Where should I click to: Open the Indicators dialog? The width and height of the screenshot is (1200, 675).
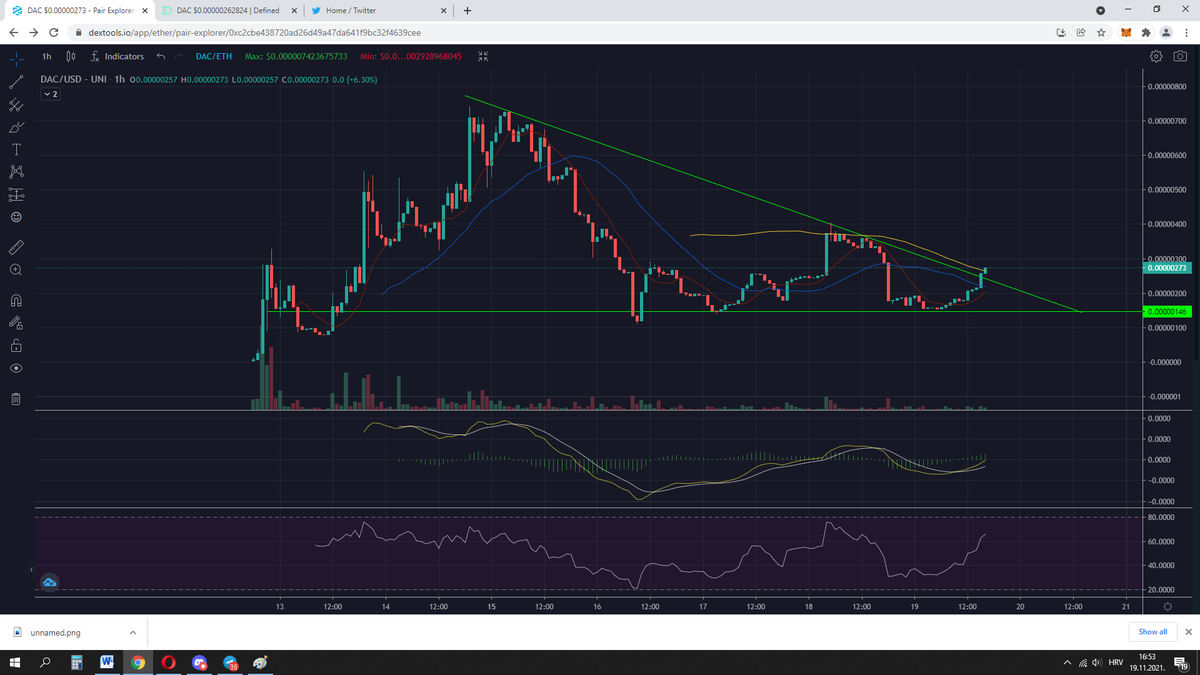[x=117, y=56]
